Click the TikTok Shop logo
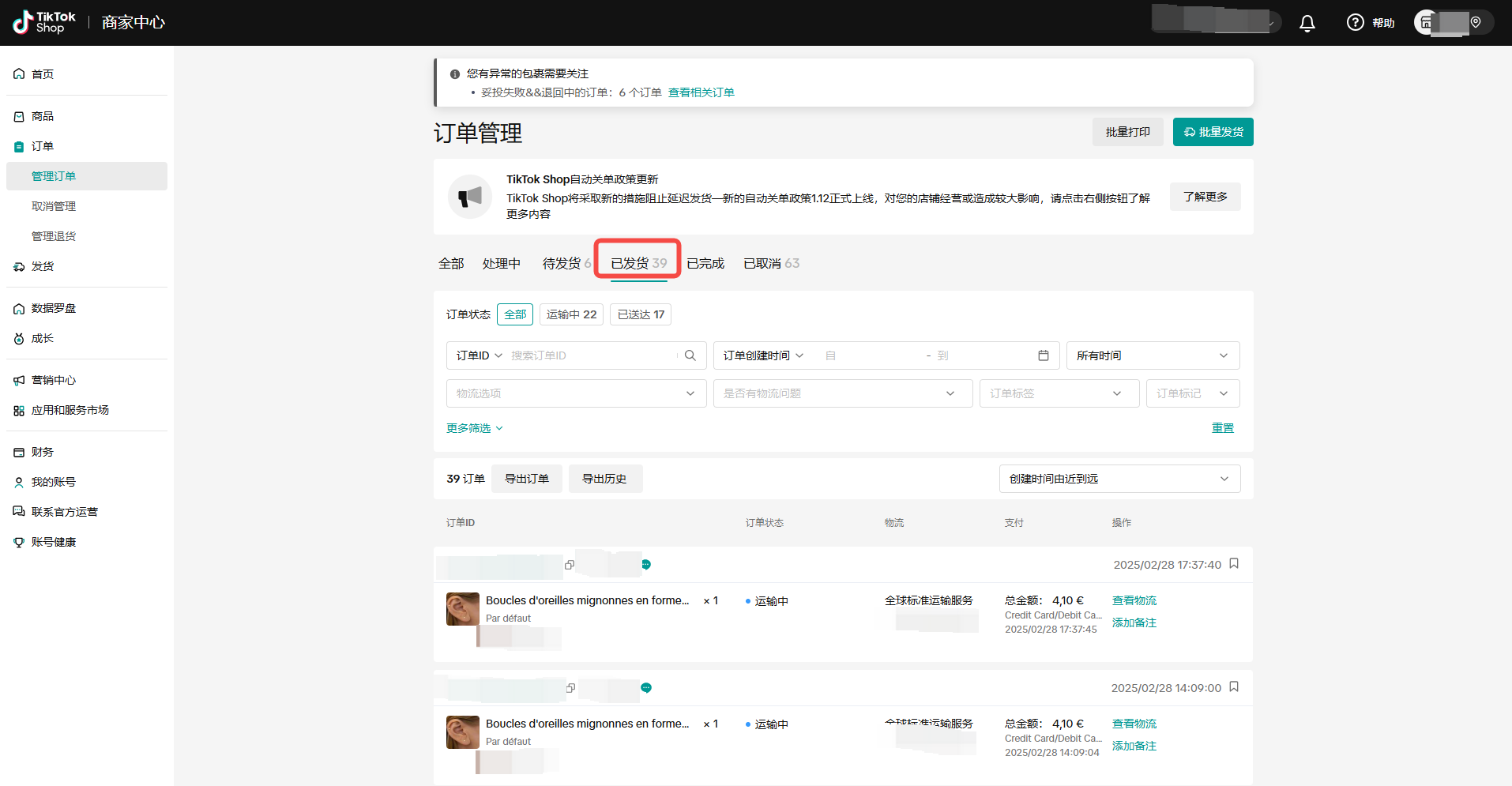This screenshot has height=786, width=1512. click(x=44, y=22)
